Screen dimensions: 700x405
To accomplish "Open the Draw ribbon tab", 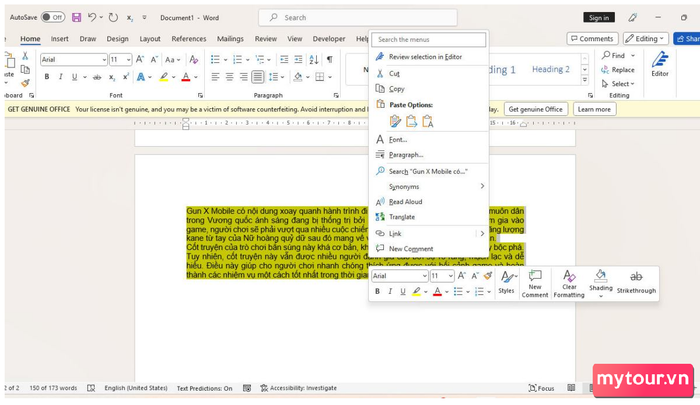I will pos(88,39).
